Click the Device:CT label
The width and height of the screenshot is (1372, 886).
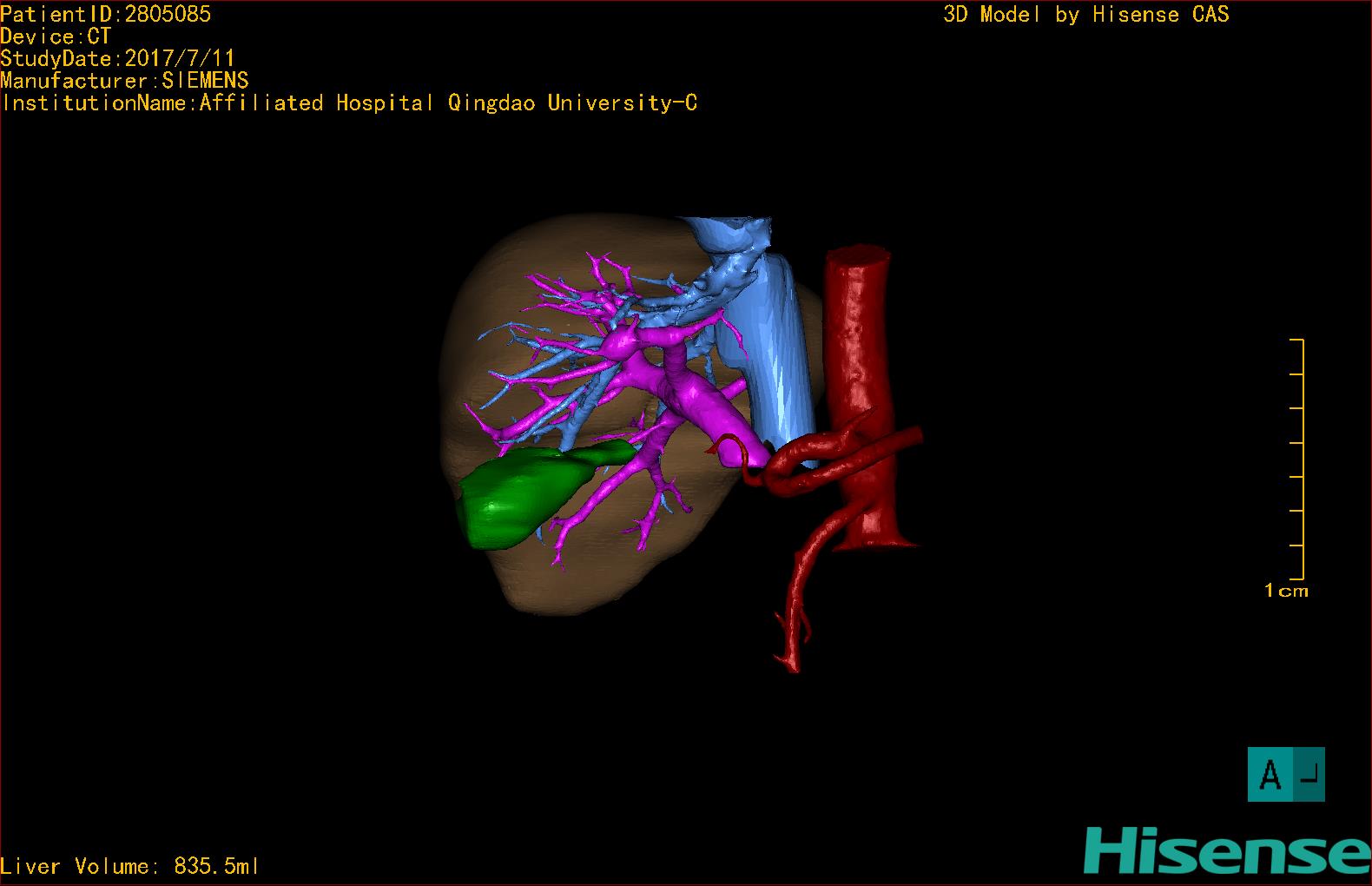(x=56, y=36)
